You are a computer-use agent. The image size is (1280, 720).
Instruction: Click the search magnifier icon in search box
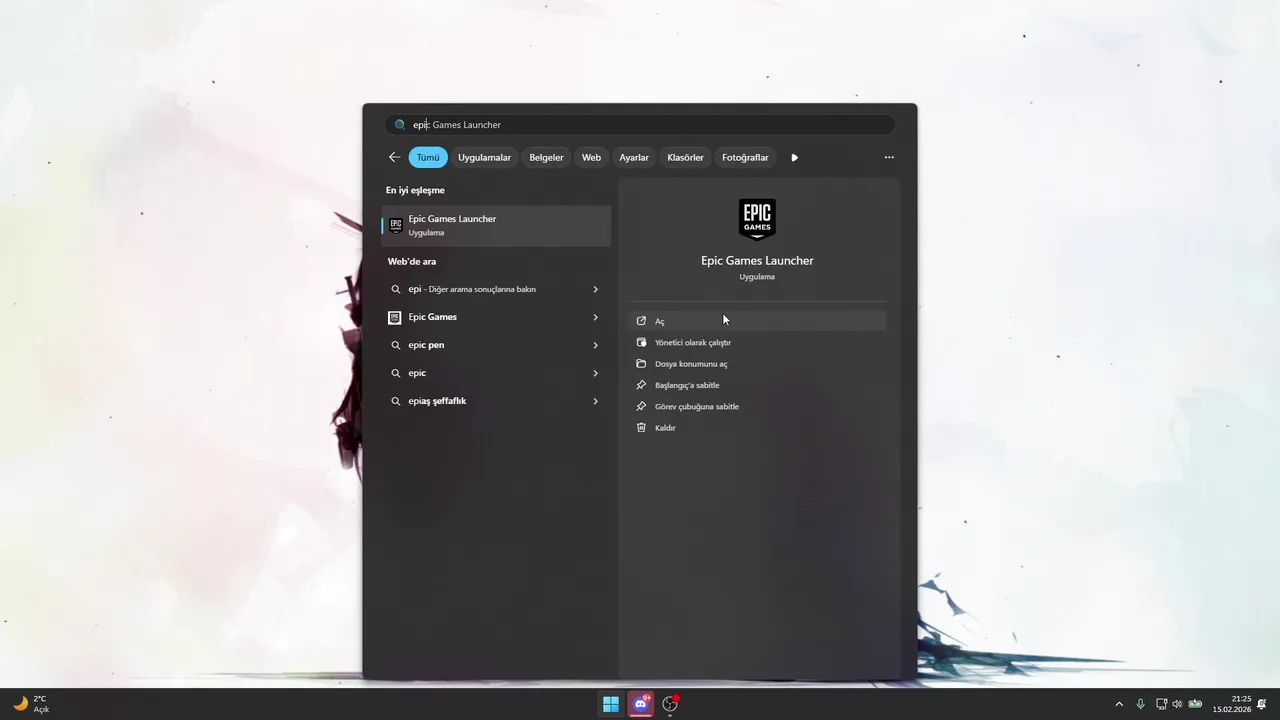click(400, 125)
